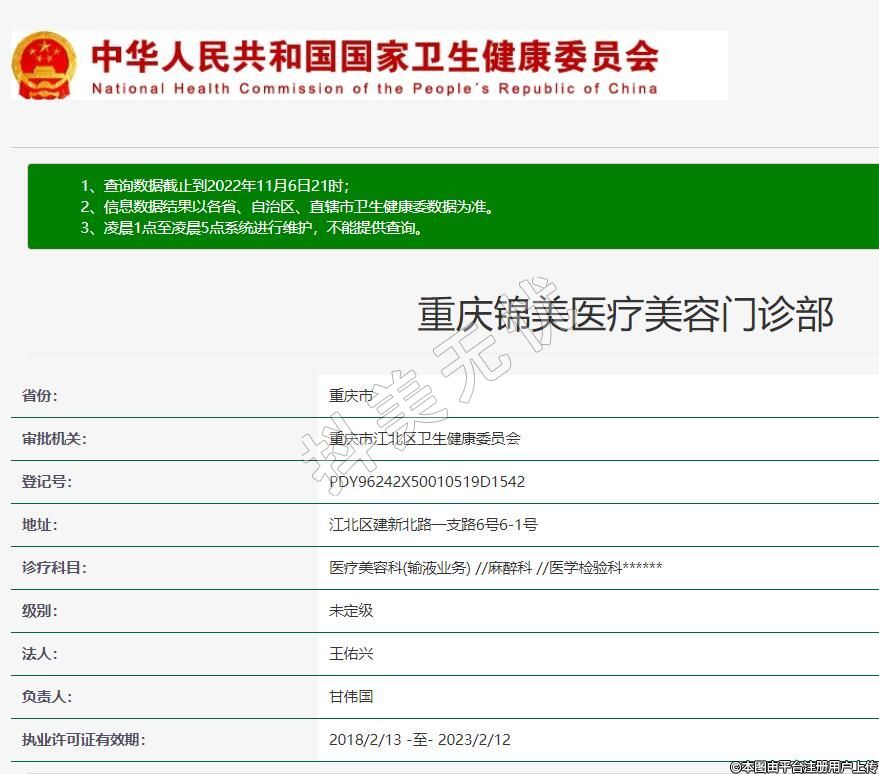Select the level value 未定级
879x774 pixels.
coord(351,610)
